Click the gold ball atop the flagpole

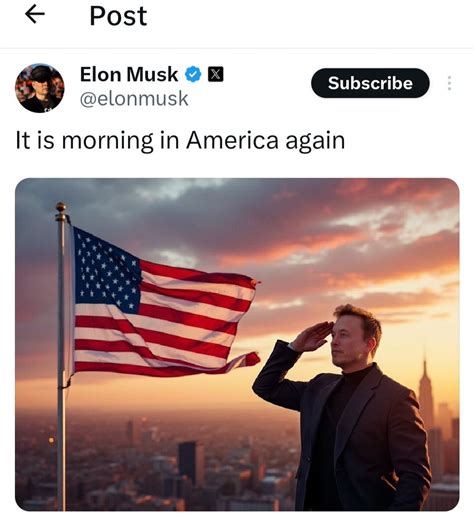click(61, 207)
